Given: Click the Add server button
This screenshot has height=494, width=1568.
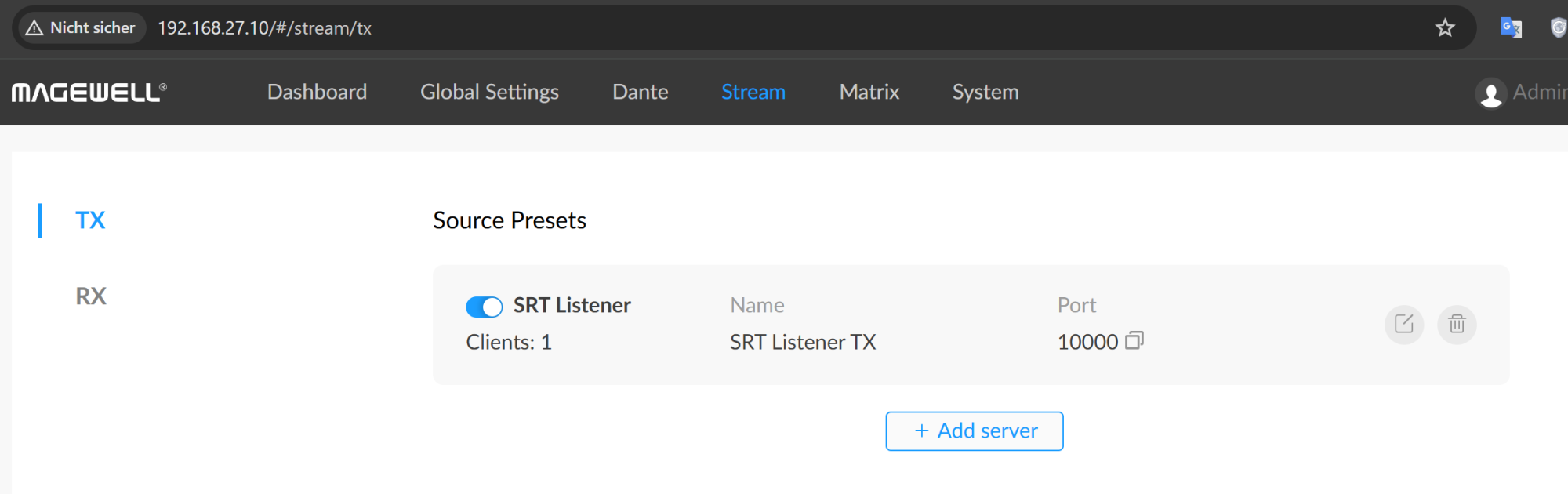Looking at the screenshot, I should click(x=974, y=431).
